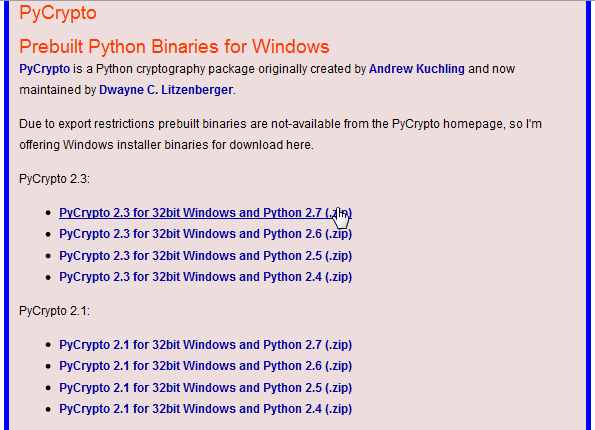Click bullet beside PyCrypto 2.3 Python 2.7

coord(48,213)
